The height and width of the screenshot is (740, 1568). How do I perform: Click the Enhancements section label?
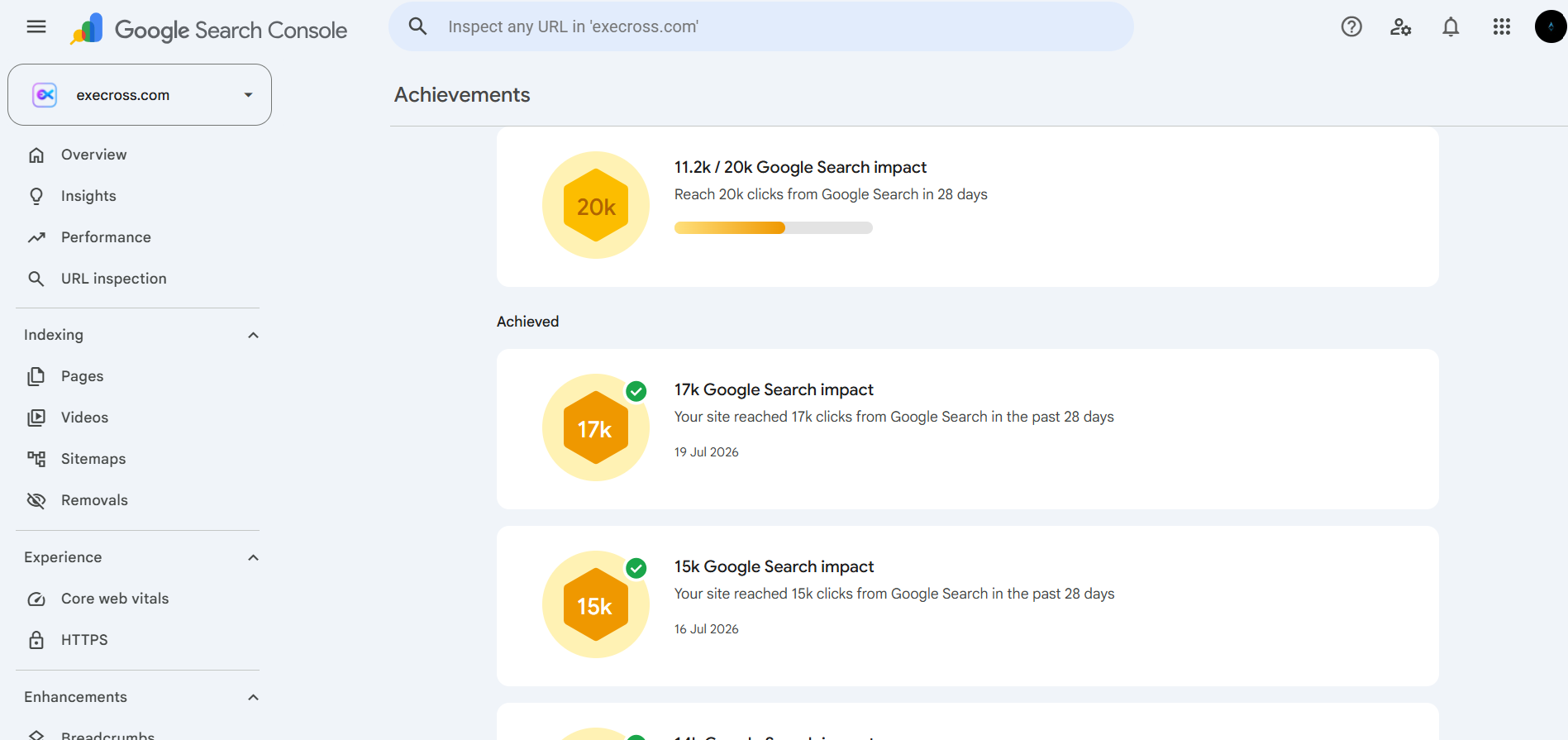tap(75, 697)
